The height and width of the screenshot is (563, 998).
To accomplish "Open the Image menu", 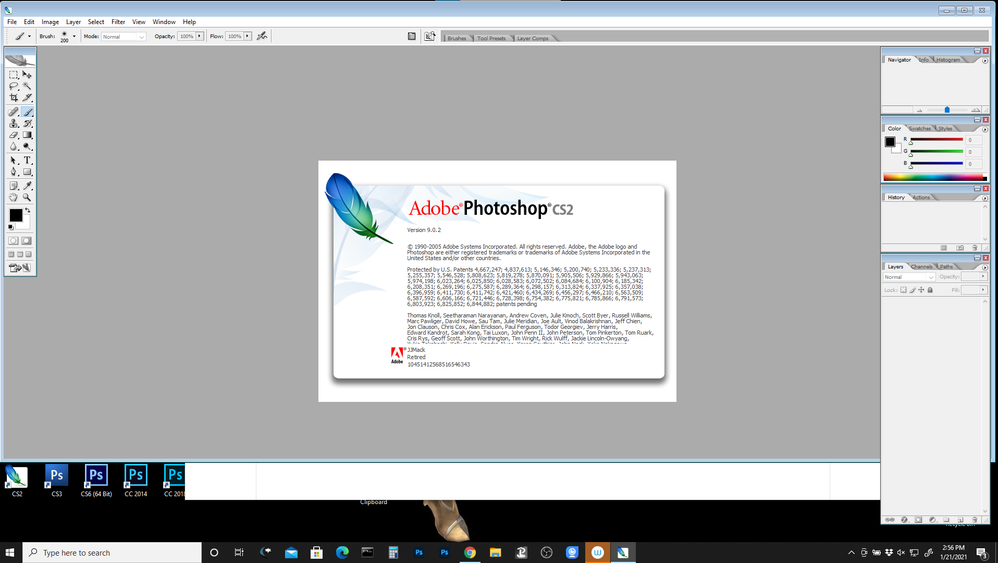I will [x=50, y=22].
